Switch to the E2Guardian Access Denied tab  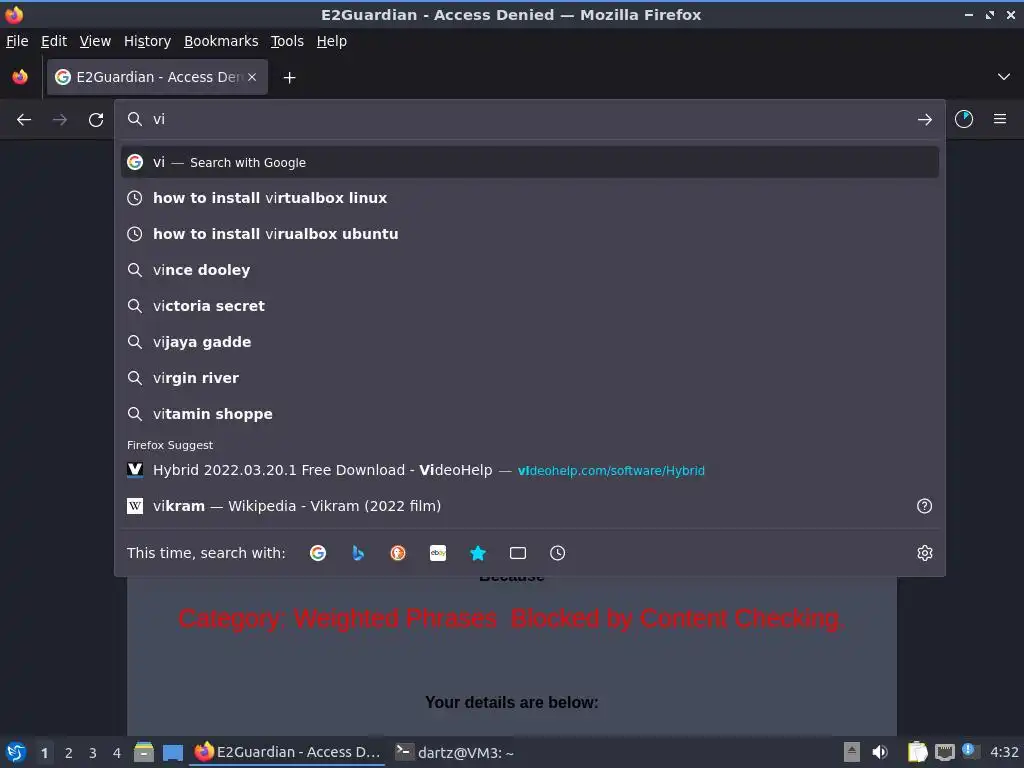coord(157,77)
